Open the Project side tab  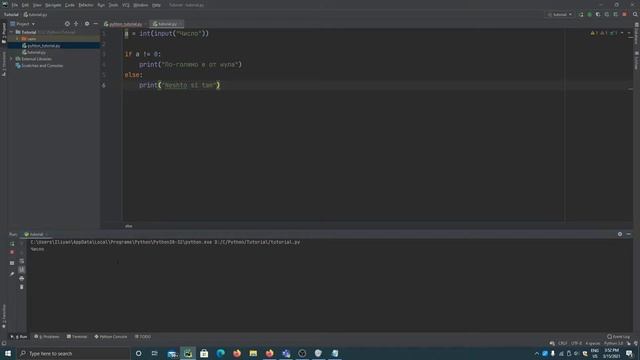point(4,33)
